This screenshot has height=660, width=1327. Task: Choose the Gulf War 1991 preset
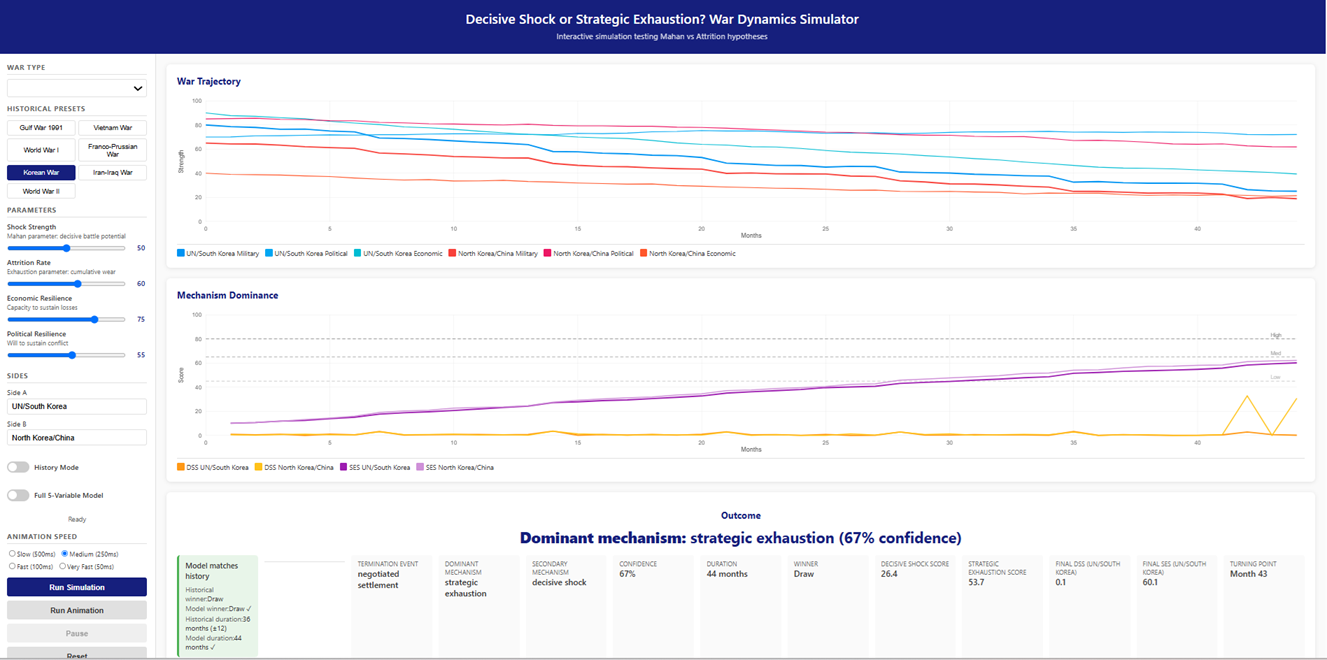coord(41,128)
